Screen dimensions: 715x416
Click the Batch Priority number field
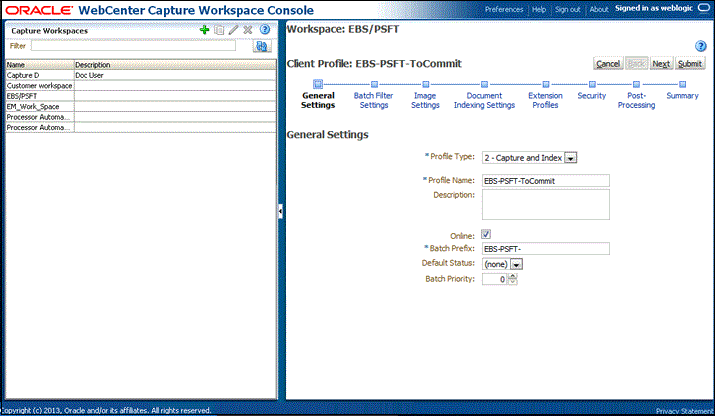coord(495,279)
